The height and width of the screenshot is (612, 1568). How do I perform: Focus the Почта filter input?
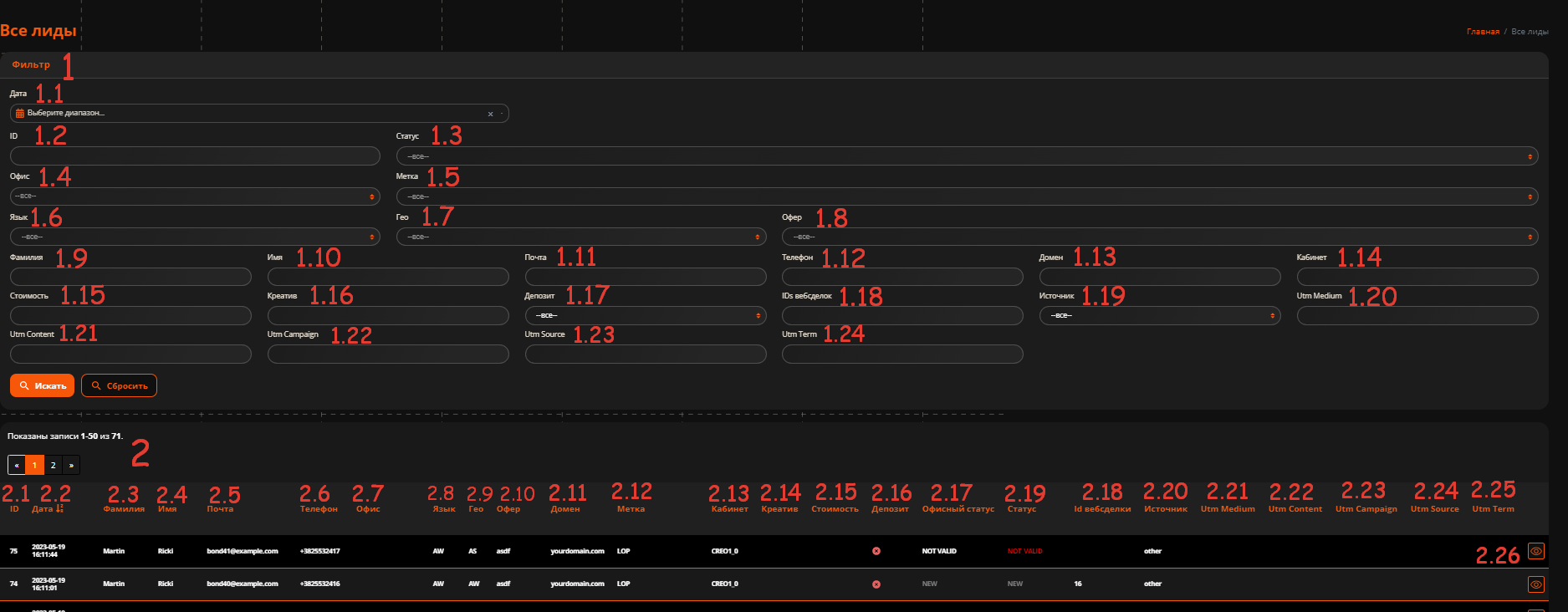point(646,277)
